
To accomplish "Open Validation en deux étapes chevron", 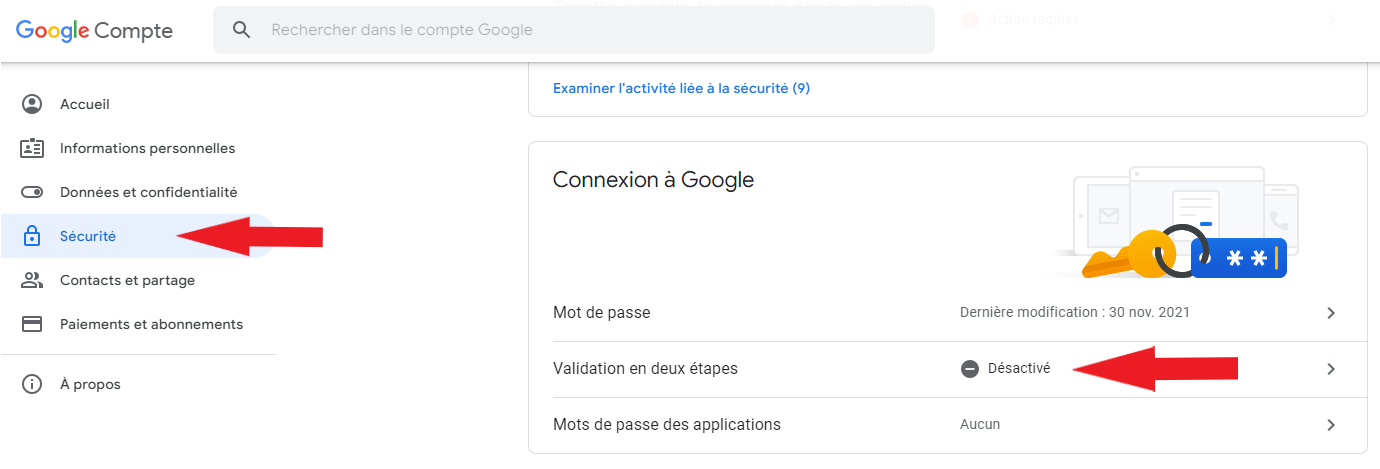I will point(1331,369).
